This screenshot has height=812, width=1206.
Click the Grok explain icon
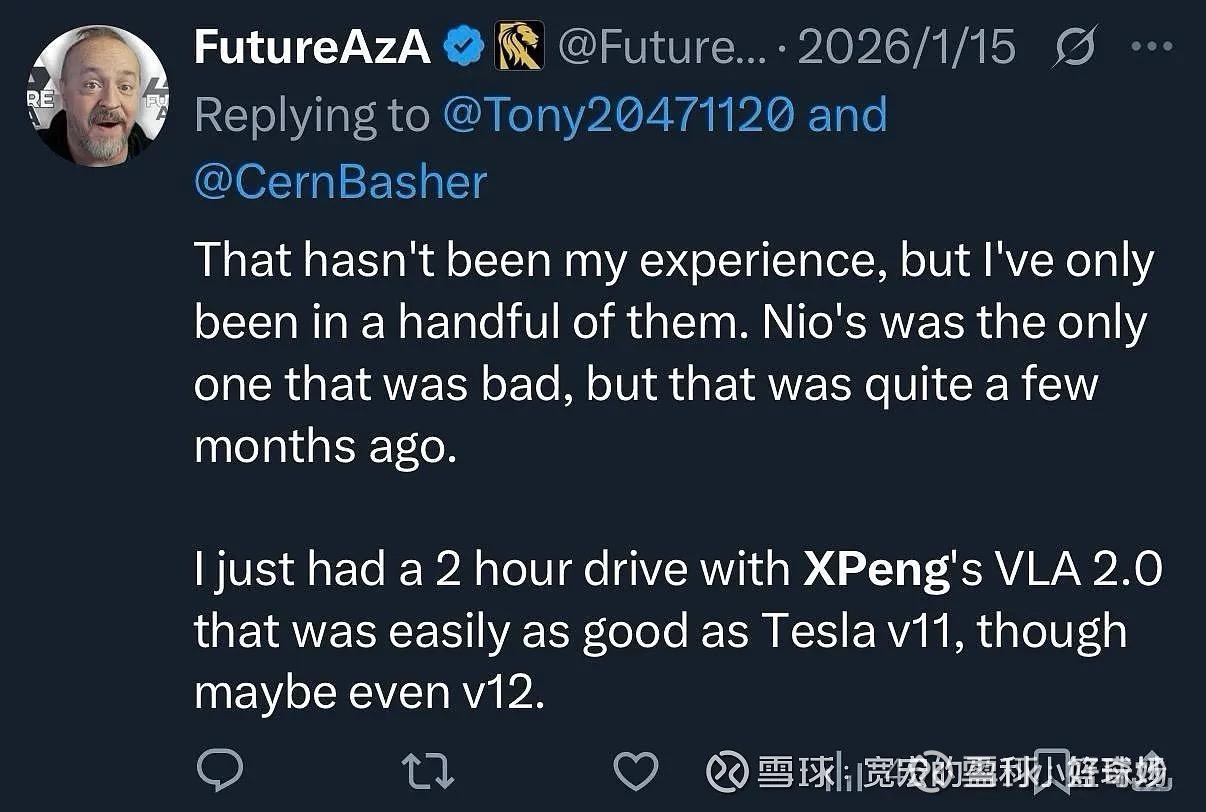pos(1075,47)
